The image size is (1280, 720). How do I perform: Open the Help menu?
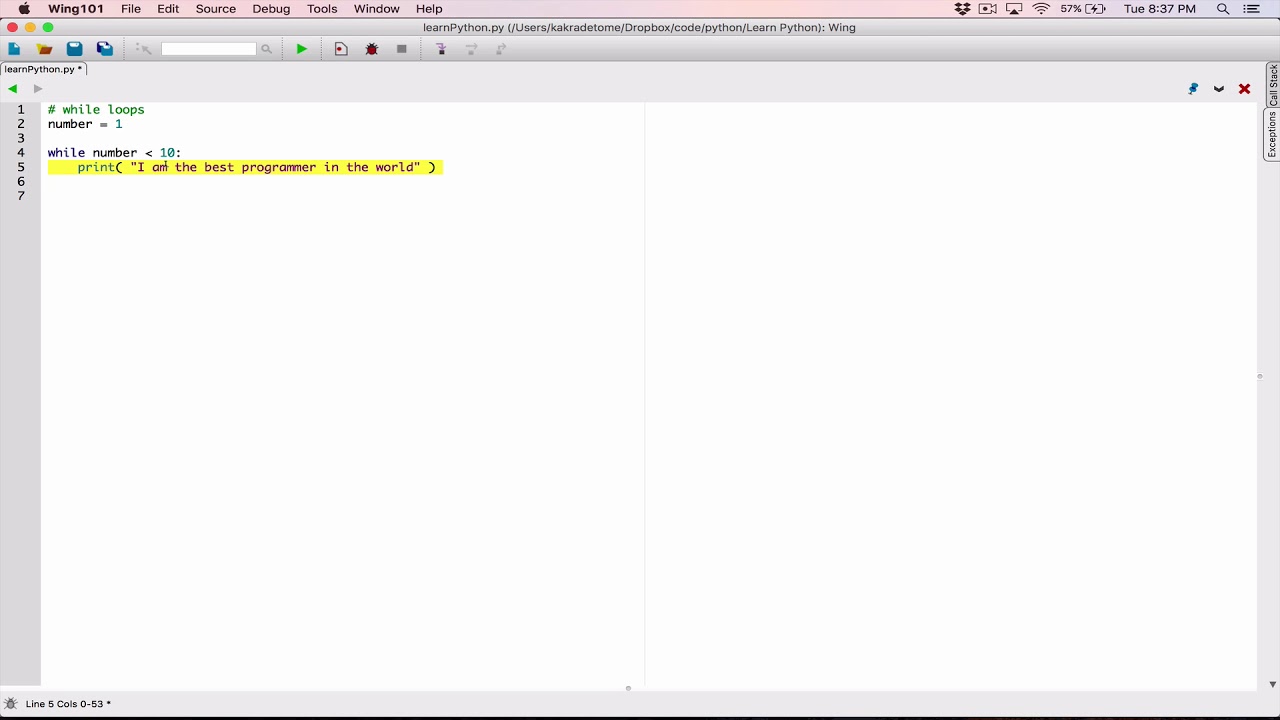[x=429, y=9]
